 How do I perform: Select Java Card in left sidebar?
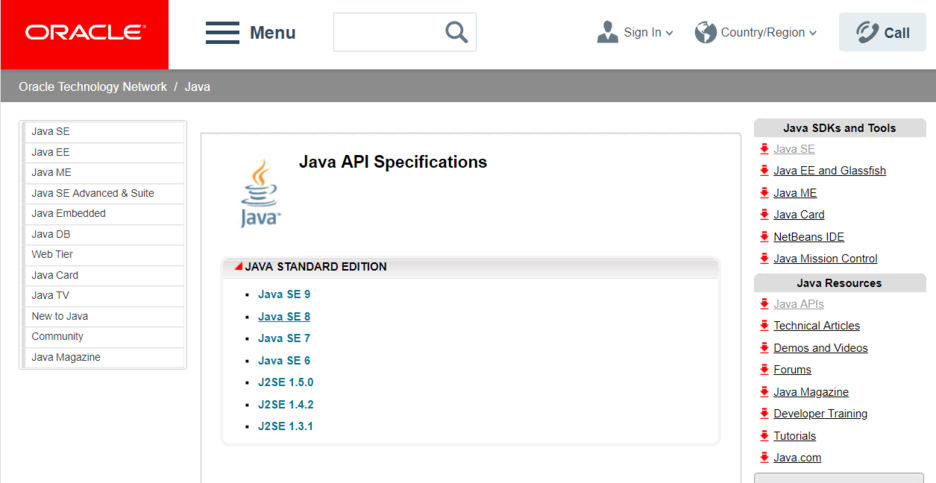pyautogui.click(x=103, y=275)
